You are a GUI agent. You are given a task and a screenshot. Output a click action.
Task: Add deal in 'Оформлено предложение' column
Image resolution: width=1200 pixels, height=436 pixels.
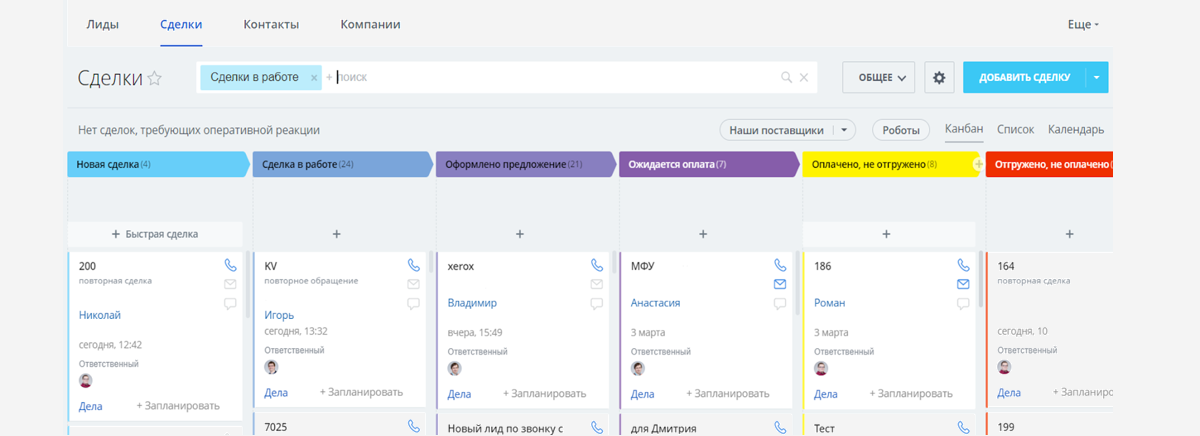[520, 234]
